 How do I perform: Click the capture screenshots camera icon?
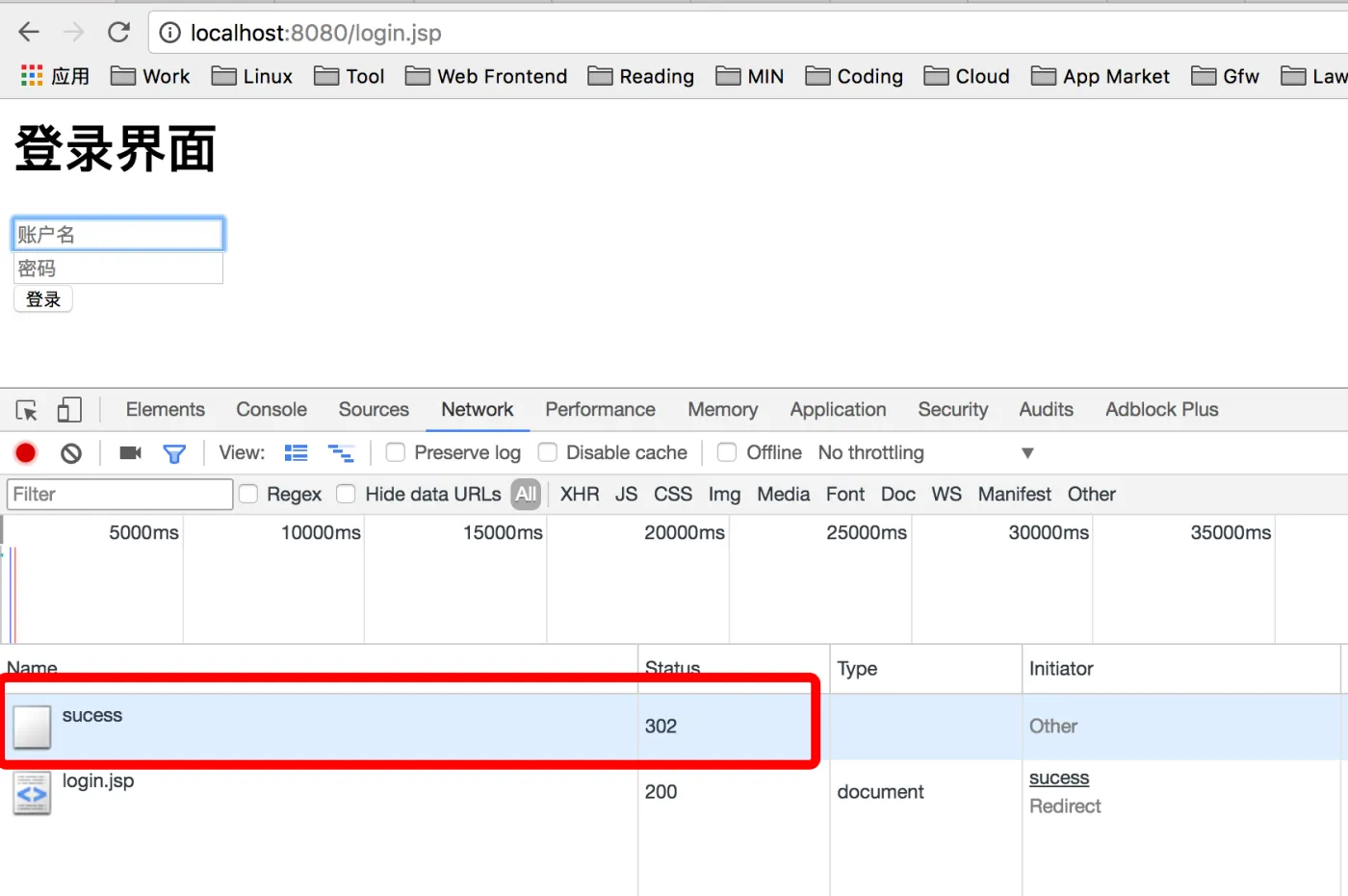tap(130, 453)
